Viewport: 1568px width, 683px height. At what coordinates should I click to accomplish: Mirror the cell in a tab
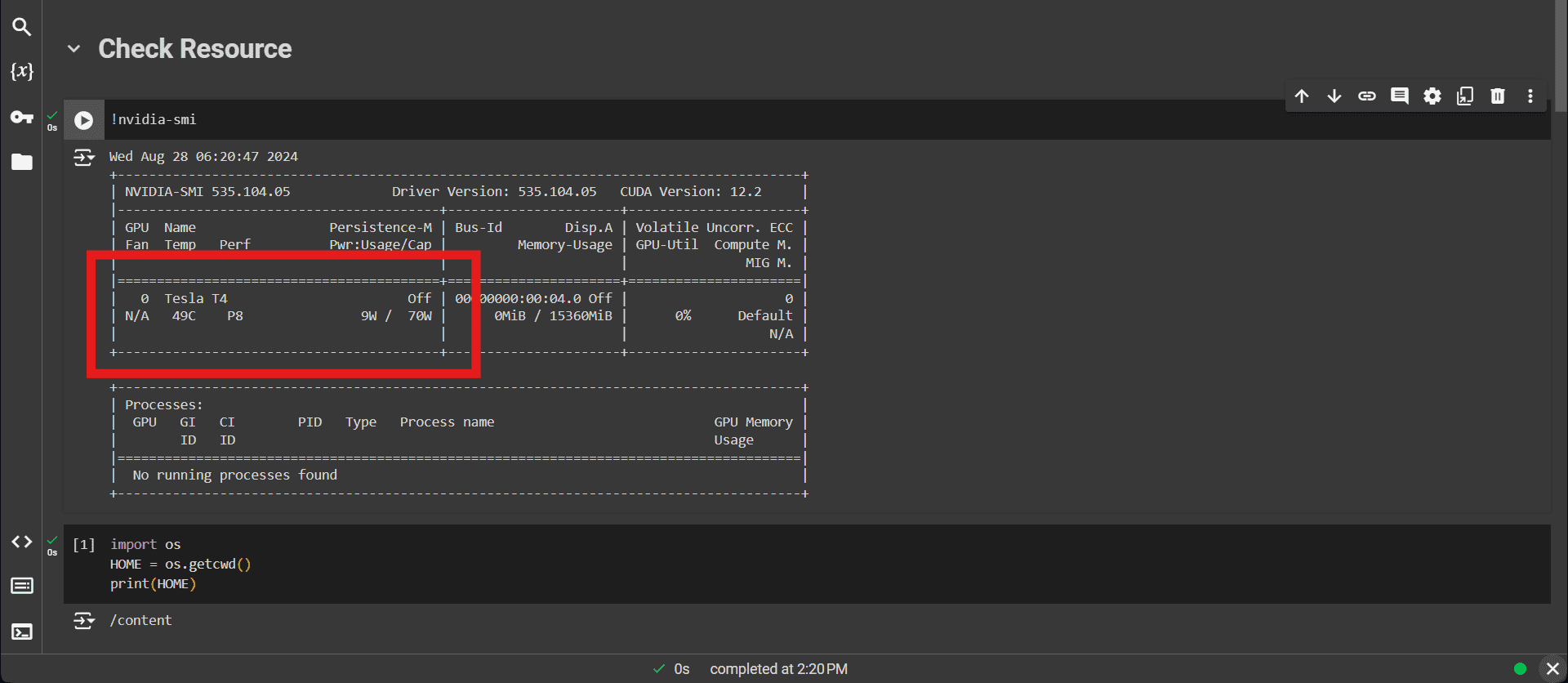coord(1465,96)
